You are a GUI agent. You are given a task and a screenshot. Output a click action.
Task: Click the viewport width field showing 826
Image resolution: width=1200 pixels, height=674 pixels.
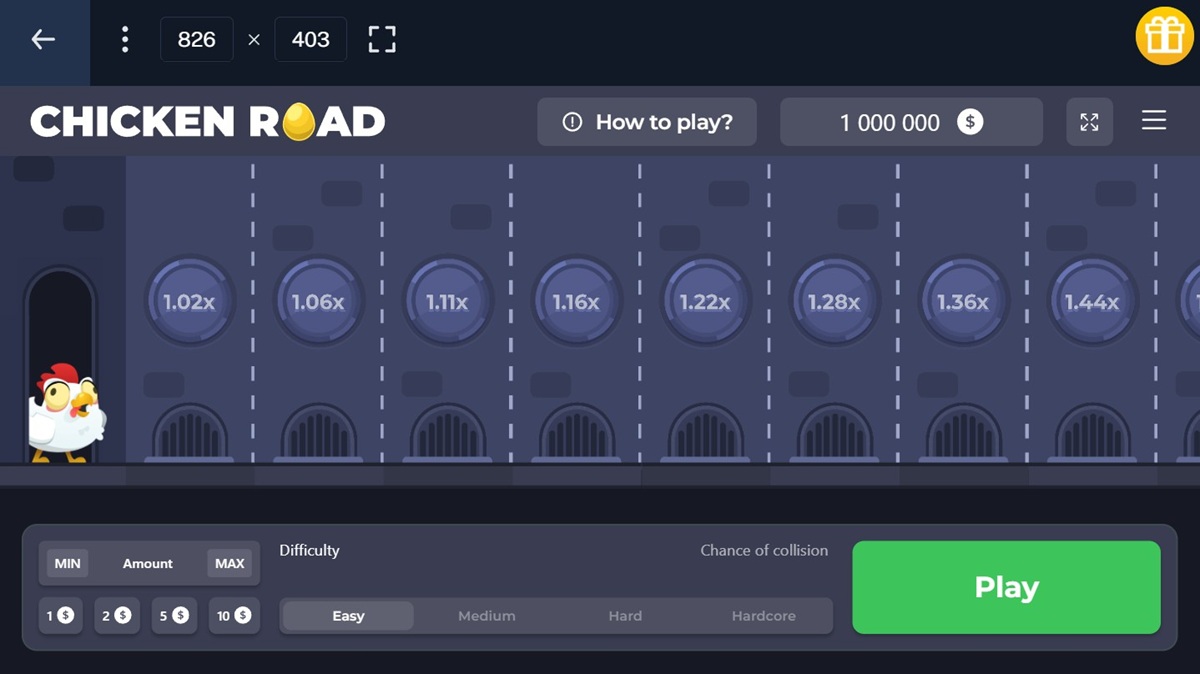coord(197,39)
